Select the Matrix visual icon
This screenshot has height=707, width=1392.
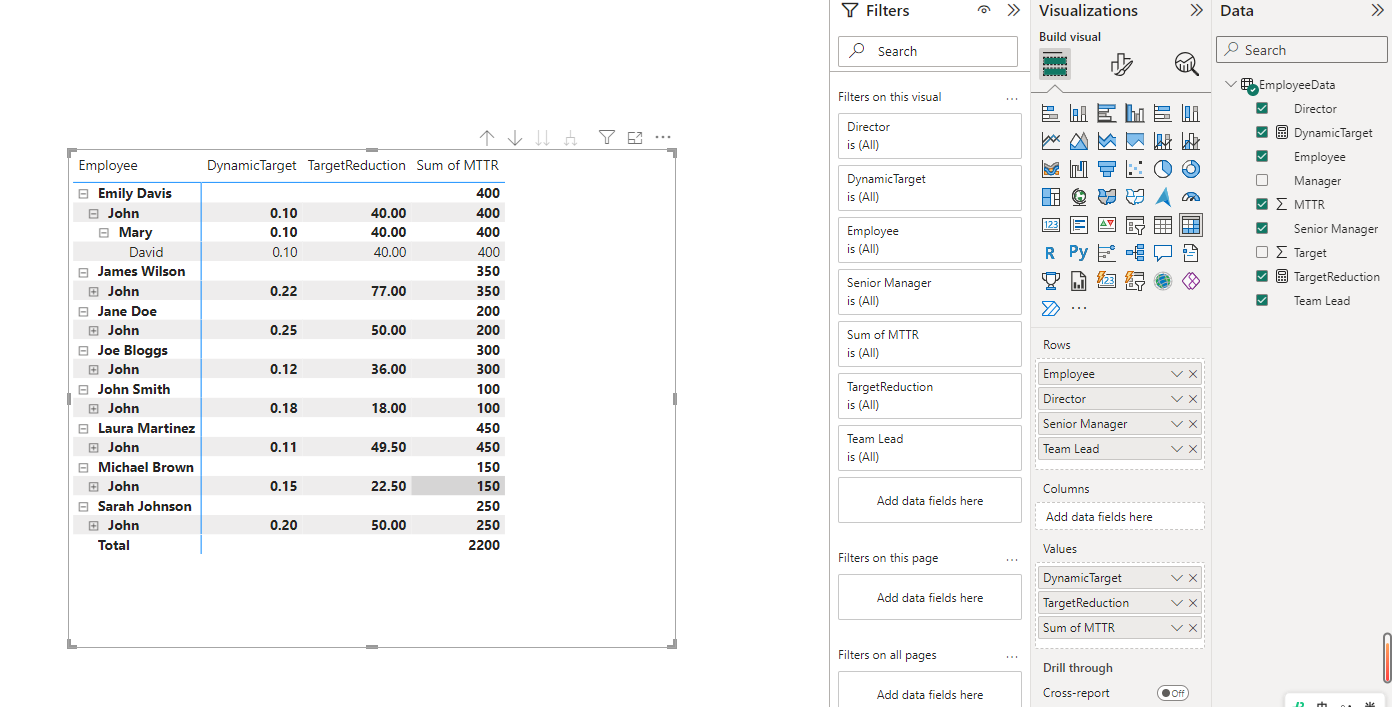point(1190,225)
